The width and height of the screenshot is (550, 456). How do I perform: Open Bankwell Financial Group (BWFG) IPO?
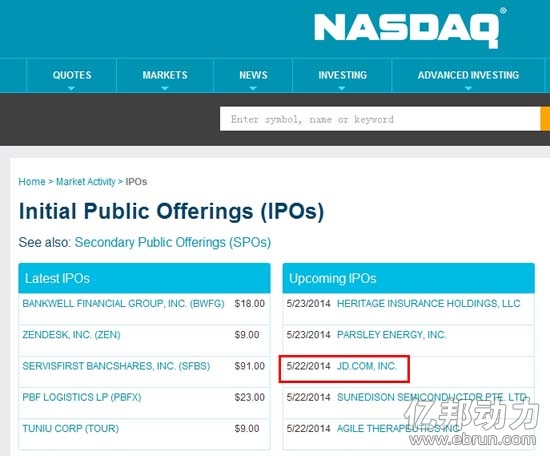tap(123, 303)
